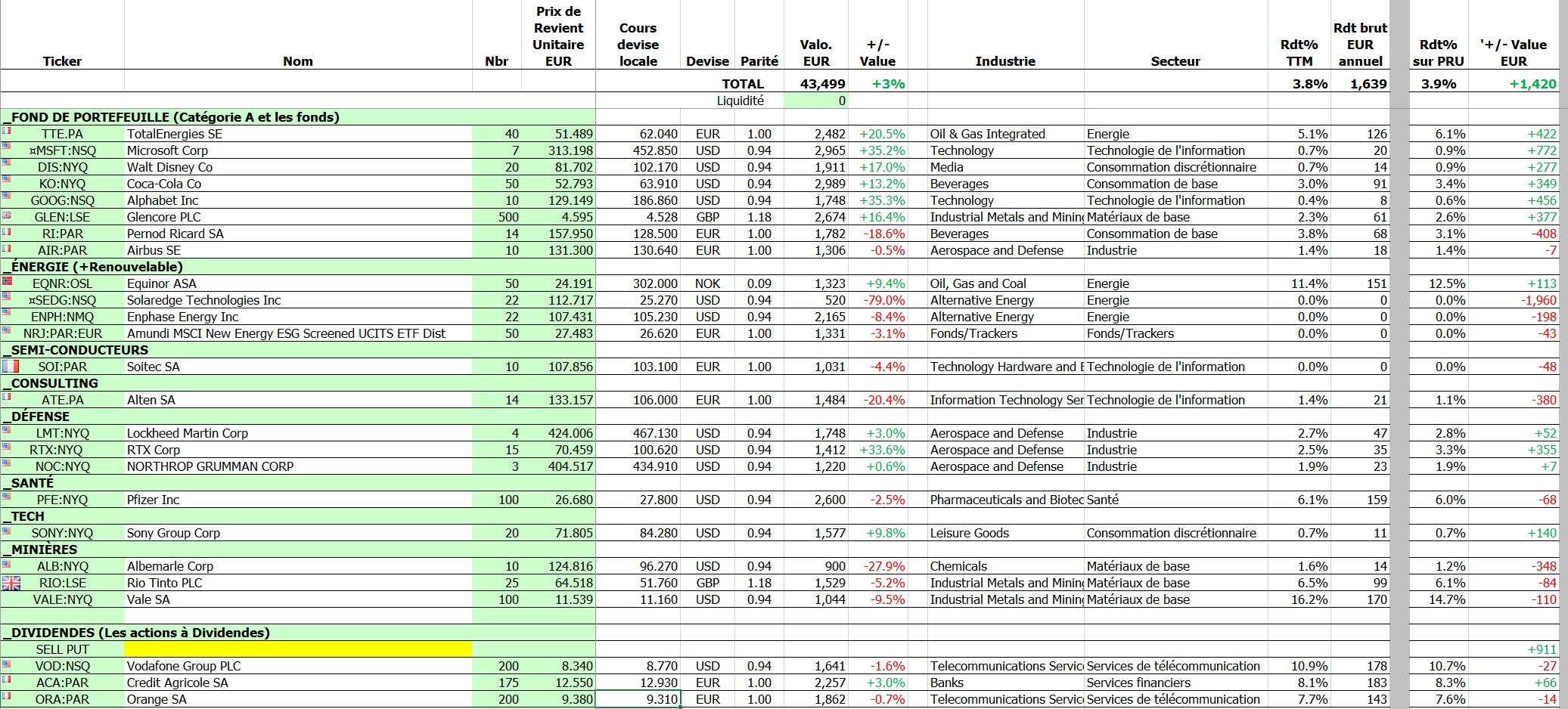
Task: Click the UK flag beside RIO:LSE
Action: tap(11, 583)
